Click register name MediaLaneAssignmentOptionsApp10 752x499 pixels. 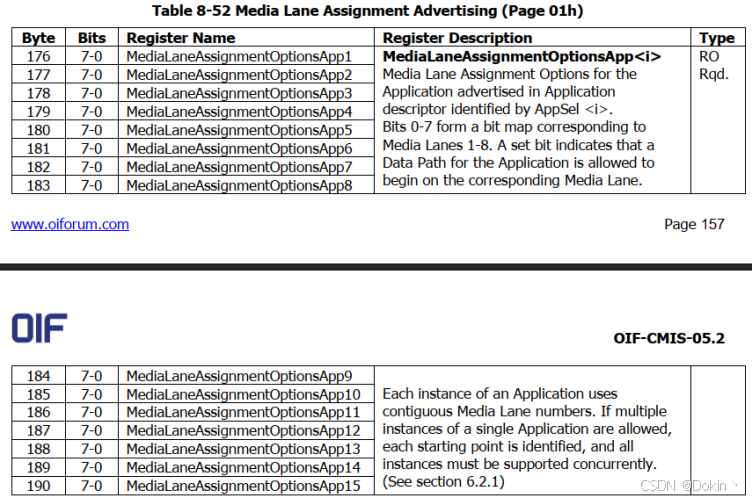pyautogui.click(x=243, y=395)
